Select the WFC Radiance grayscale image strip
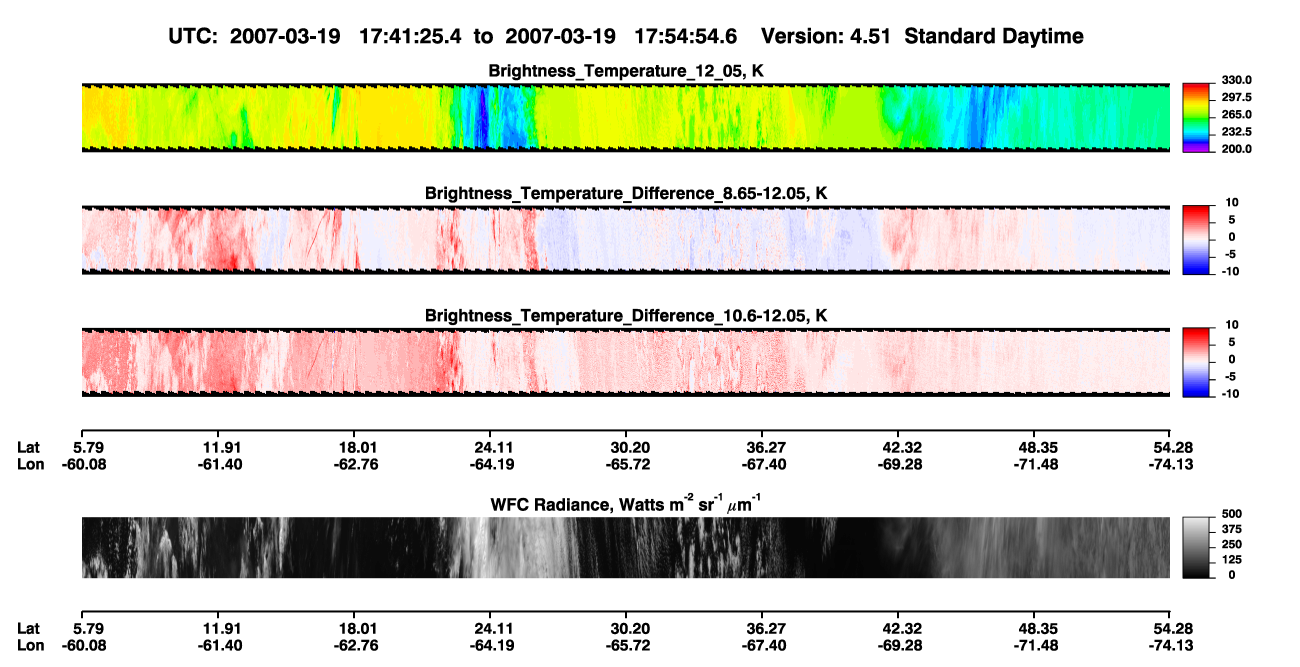This screenshot has width=1300, height=667. pyautogui.click(x=625, y=547)
